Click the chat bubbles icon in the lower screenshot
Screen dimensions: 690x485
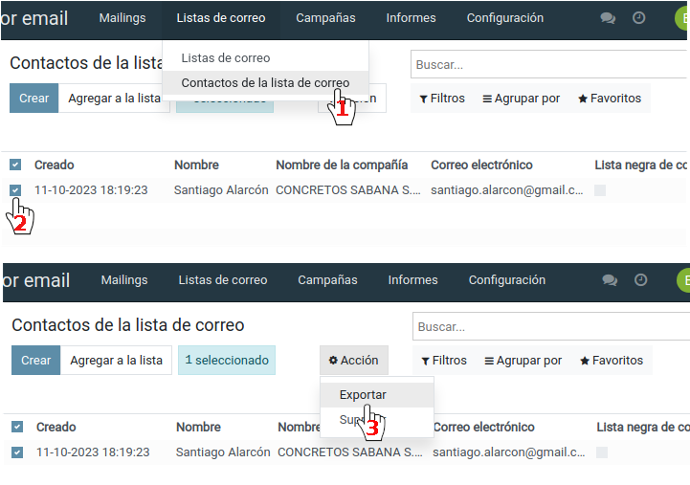coord(610,281)
